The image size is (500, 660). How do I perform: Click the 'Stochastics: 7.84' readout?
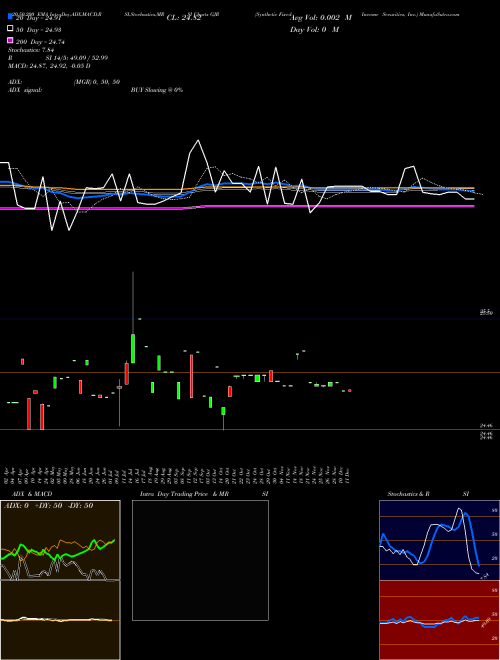pyautogui.click(x=31, y=50)
